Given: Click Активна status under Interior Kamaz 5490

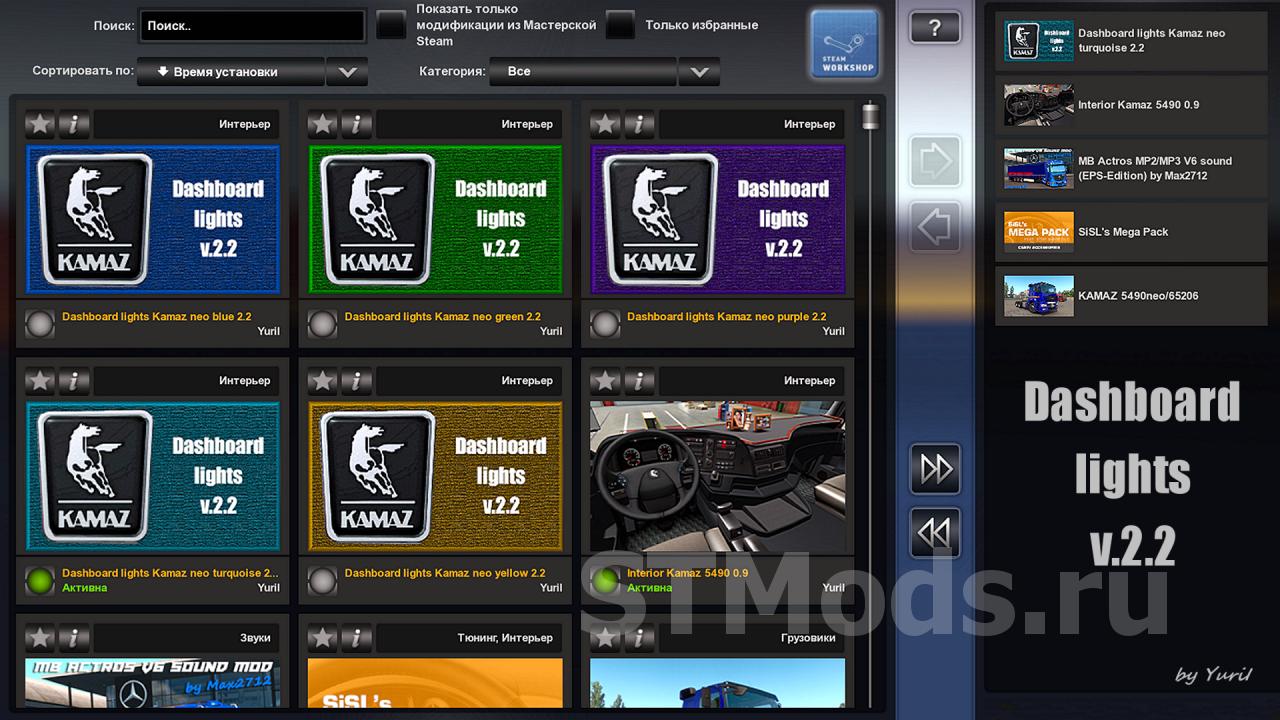Looking at the screenshot, I should pyautogui.click(x=649, y=588).
